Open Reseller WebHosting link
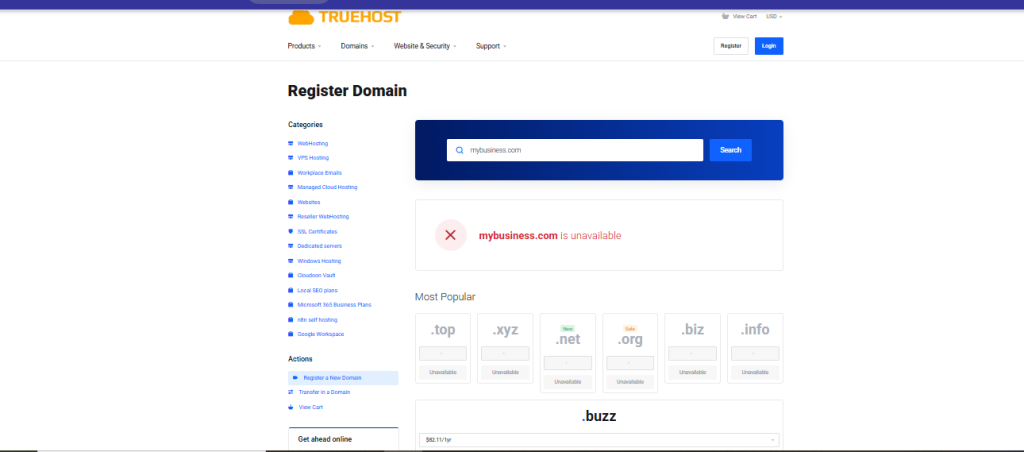 pos(323,217)
